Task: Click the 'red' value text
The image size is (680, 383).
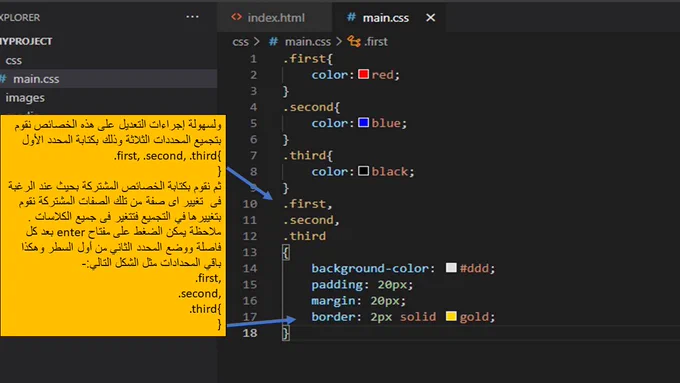Action: [x=382, y=75]
